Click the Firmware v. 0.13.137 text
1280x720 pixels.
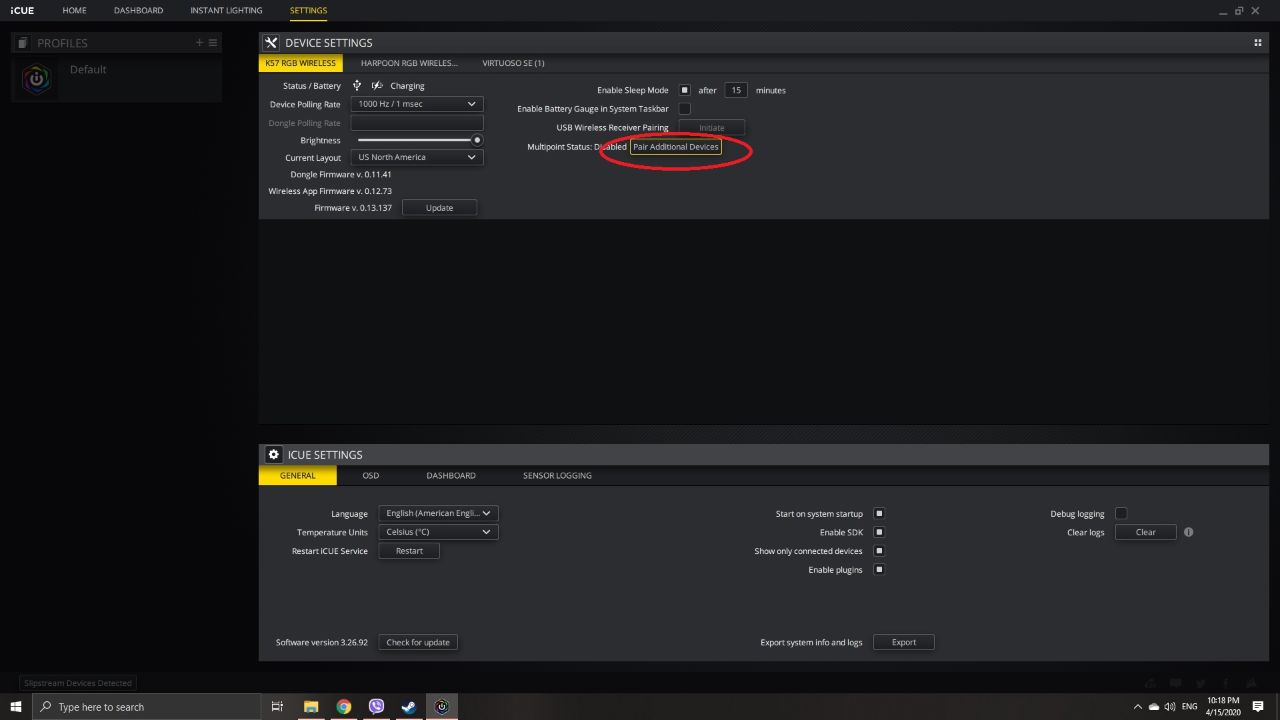coord(353,208)
